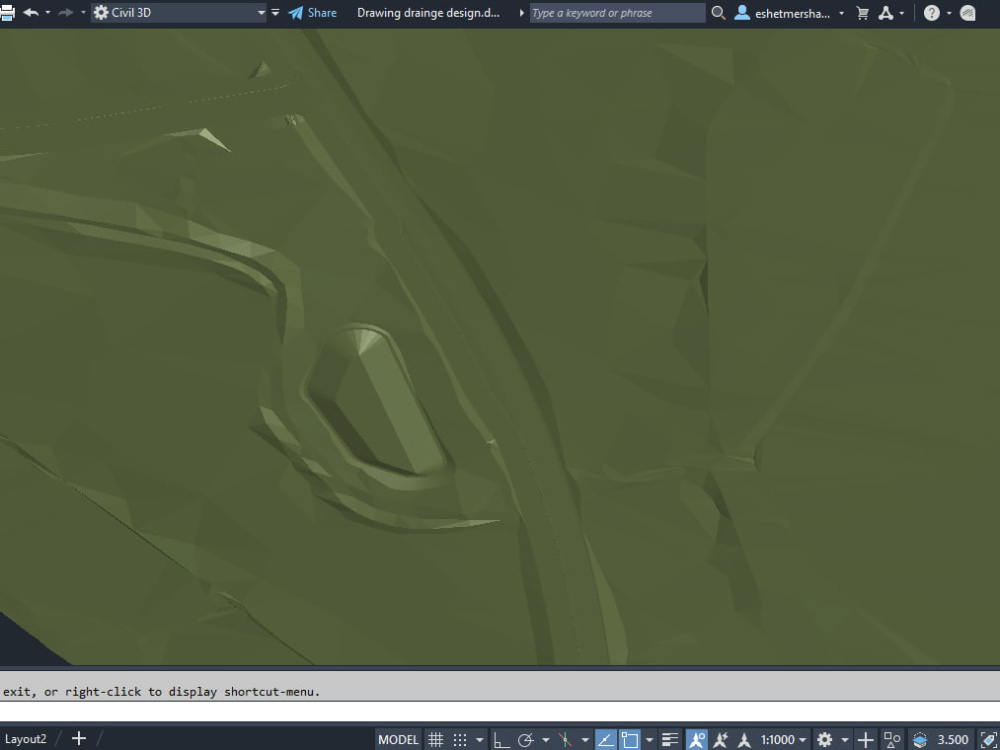
Task: Toggle snap mode dotted grid icon
Action: (x=460, y=740)
